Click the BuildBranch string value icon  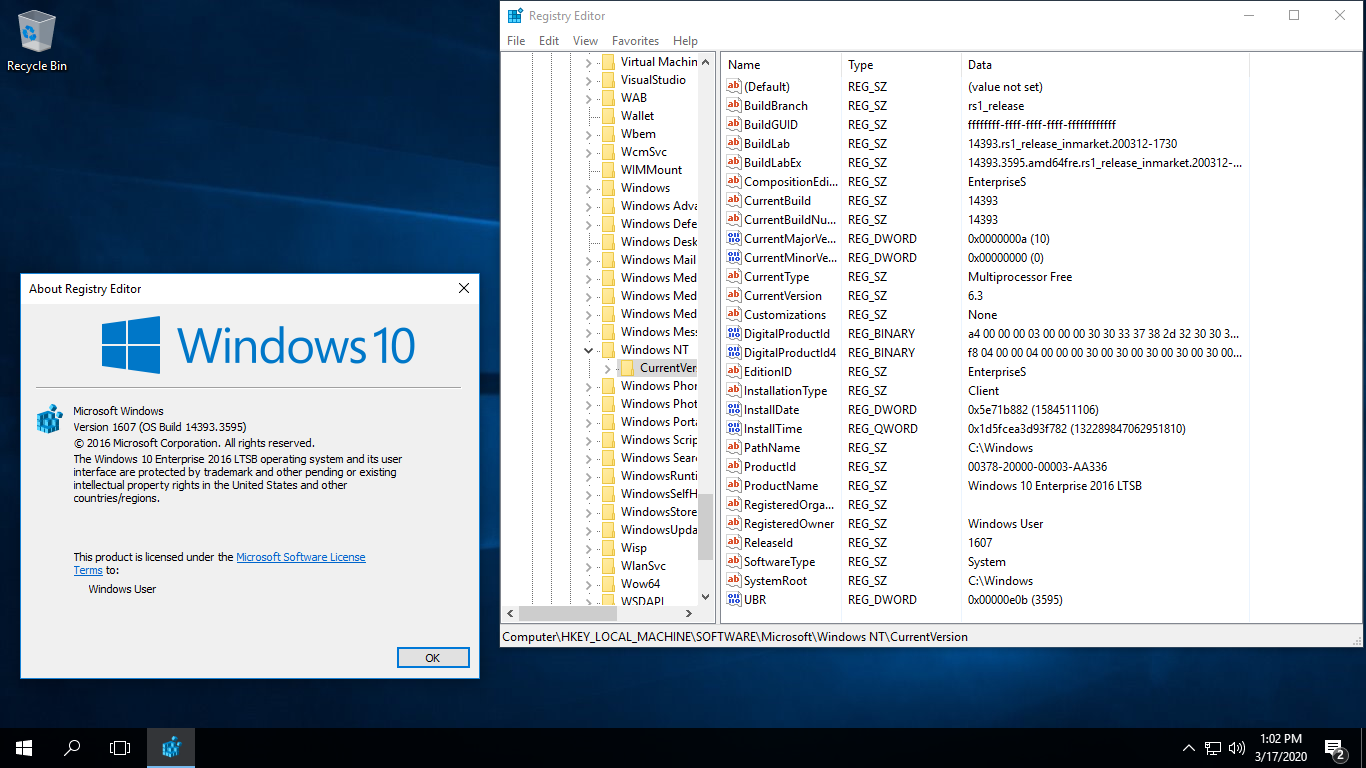click(733, 105)
